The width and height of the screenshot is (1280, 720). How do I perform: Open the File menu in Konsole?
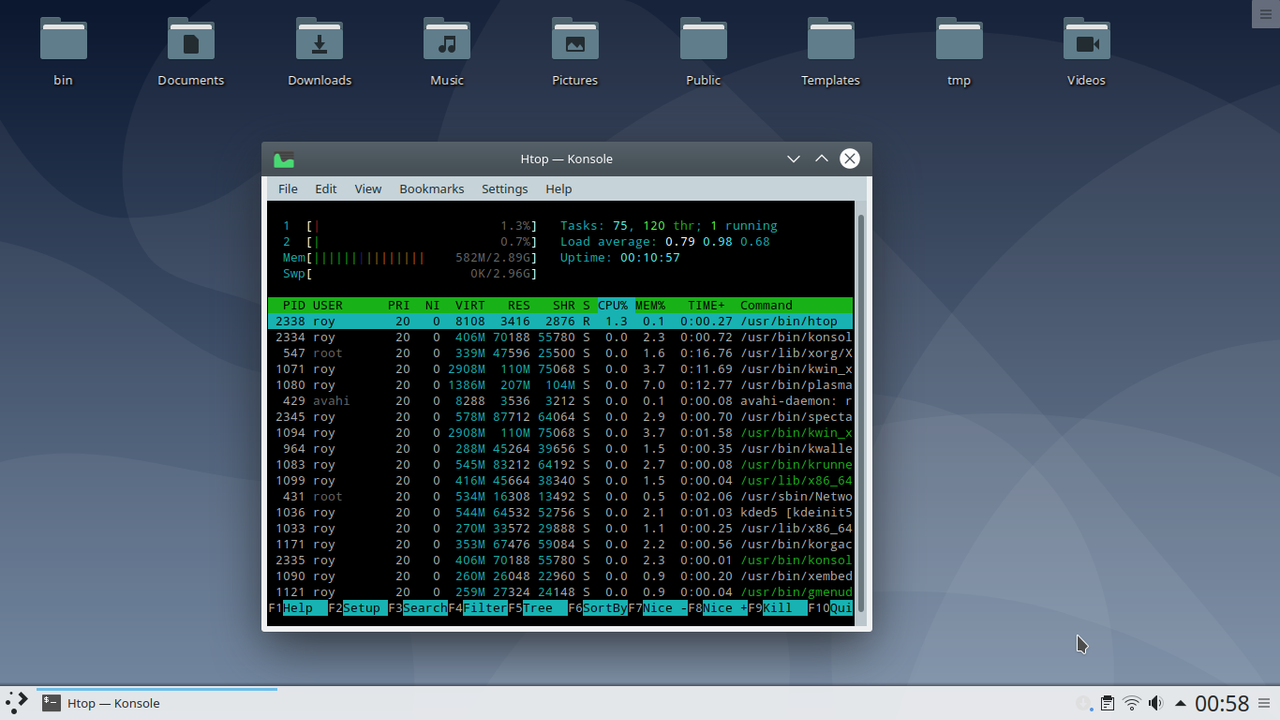click(288, 189)
